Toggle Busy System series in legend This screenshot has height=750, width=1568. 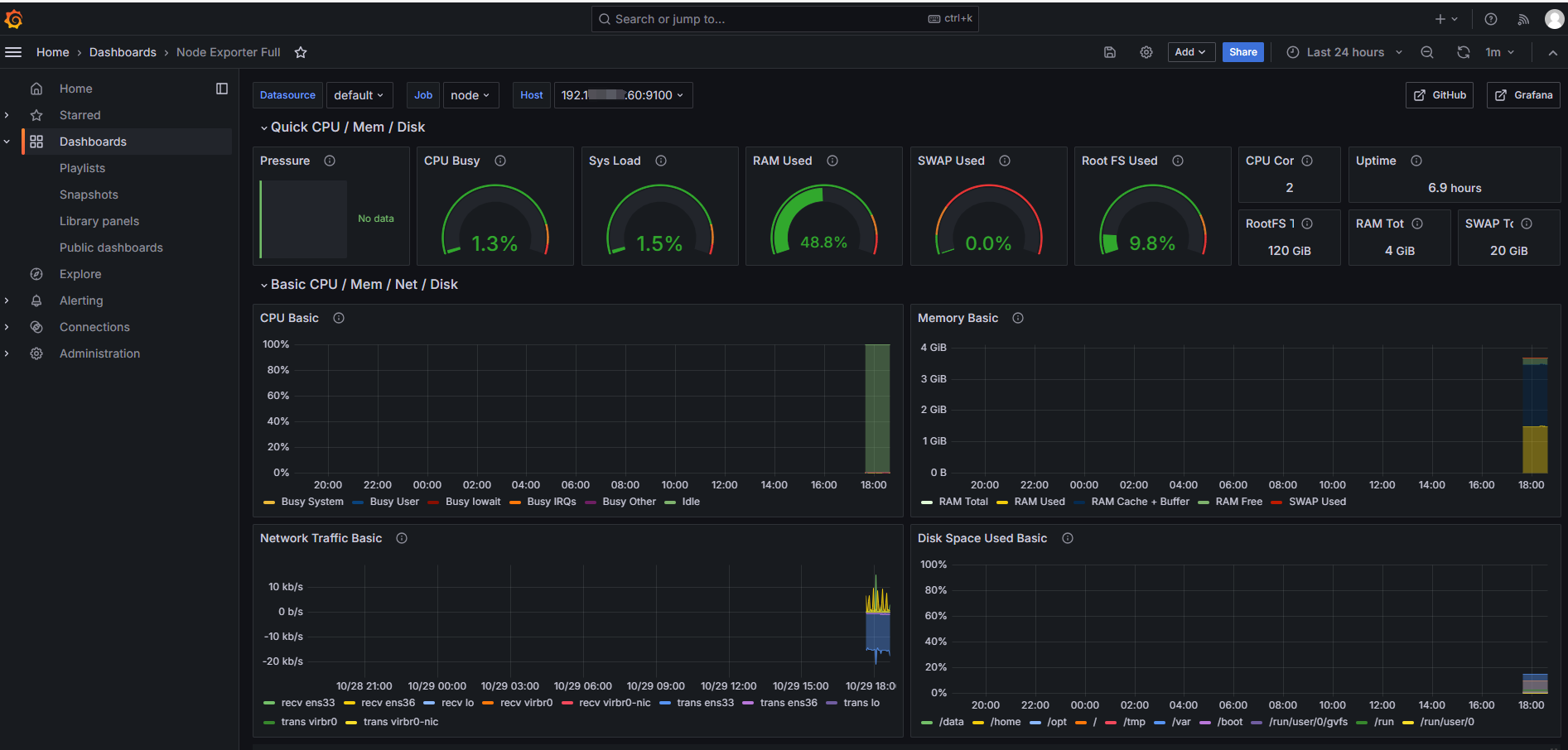click(311, 502)
